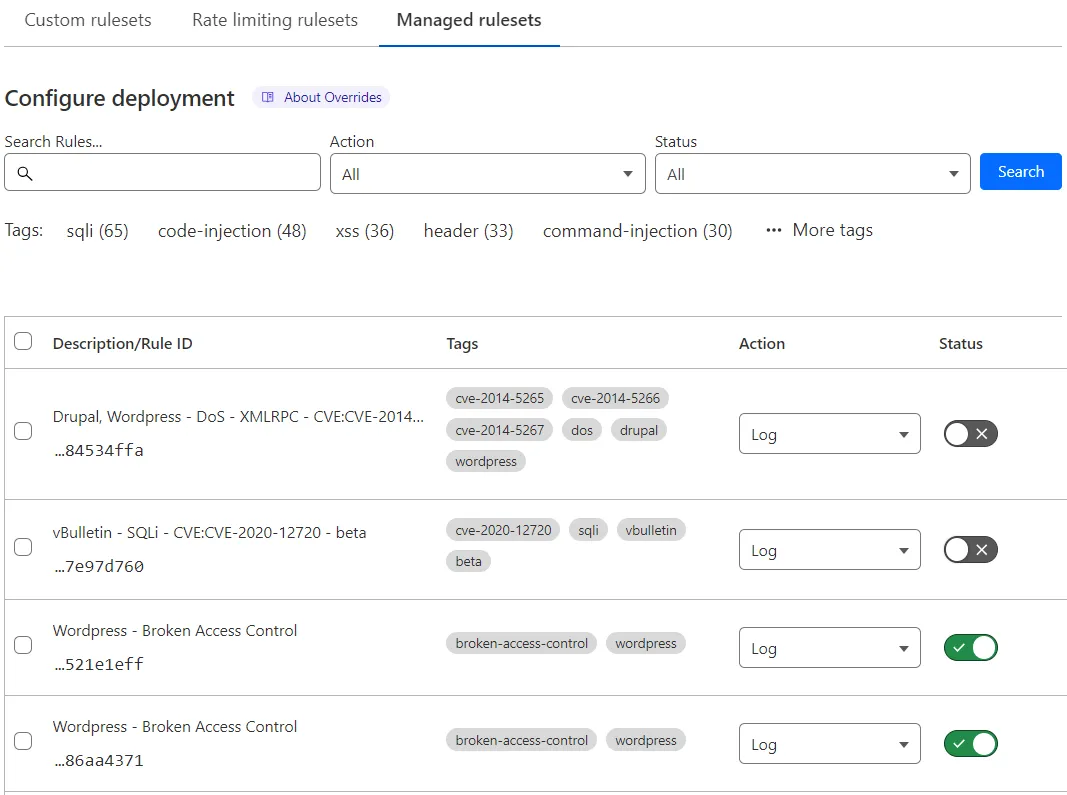The height and width of the screenshot is (795, 1067).
Task: Open the Log dropdown for the Drupal DoS rule
Action: click(829, 433)
